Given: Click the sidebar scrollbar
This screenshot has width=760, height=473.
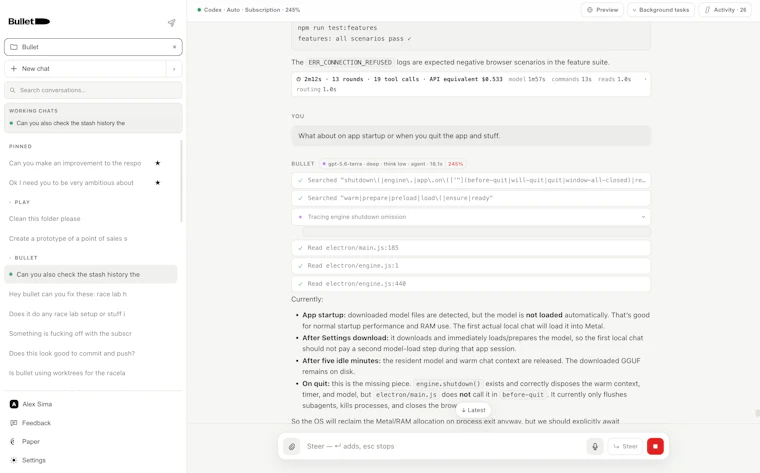Looking at the screenshot, I should click(x=181, y=181).
